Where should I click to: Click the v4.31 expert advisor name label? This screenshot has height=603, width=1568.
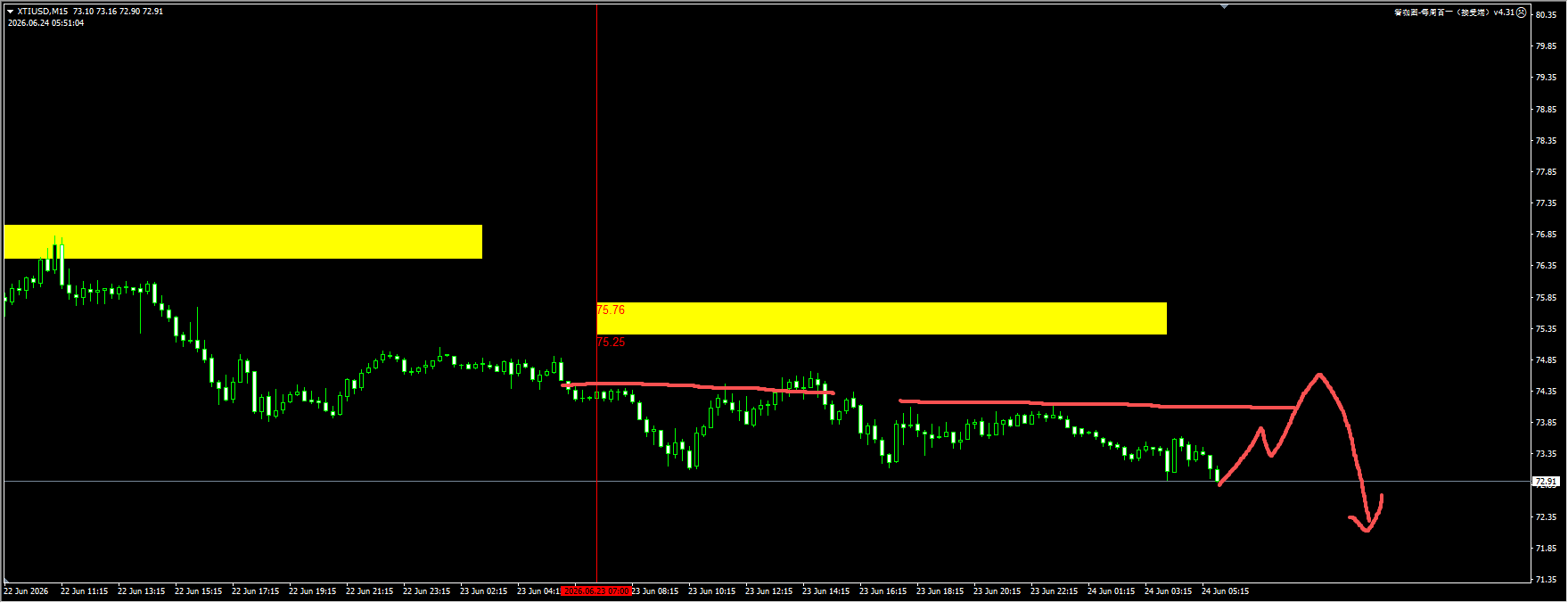tap(1455, 12)
